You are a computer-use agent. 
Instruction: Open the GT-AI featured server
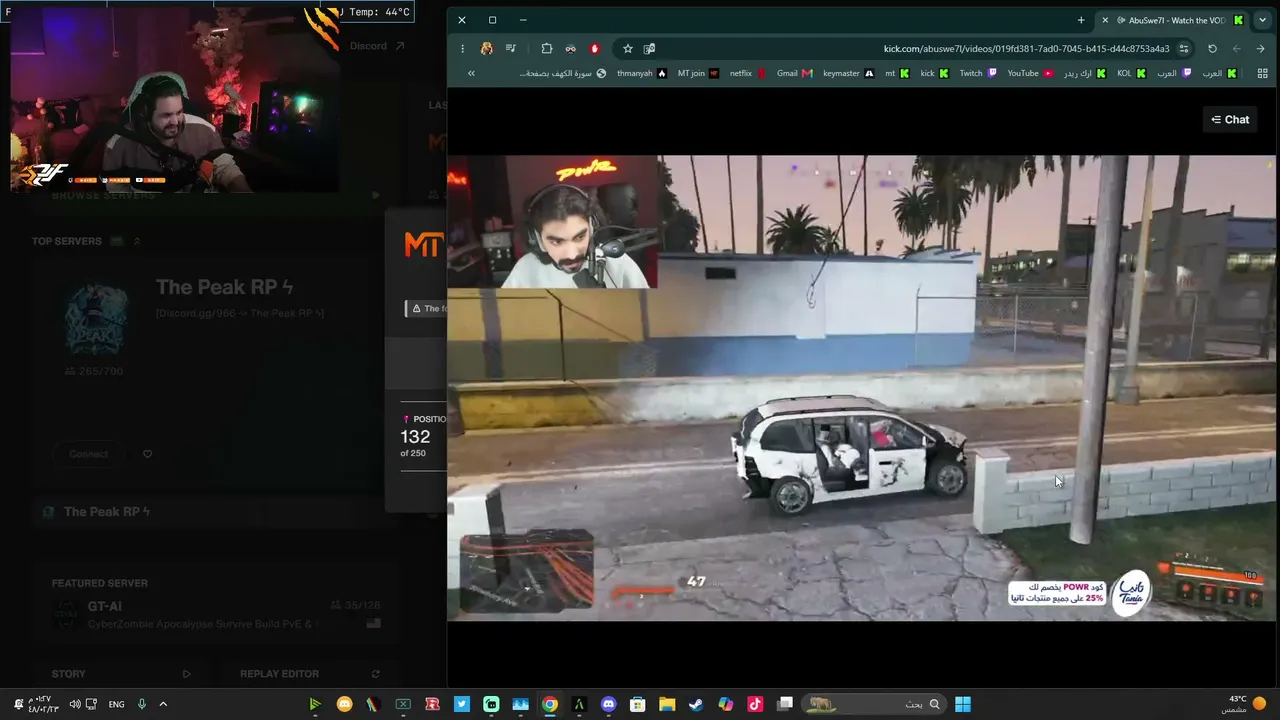pos(215,614)
